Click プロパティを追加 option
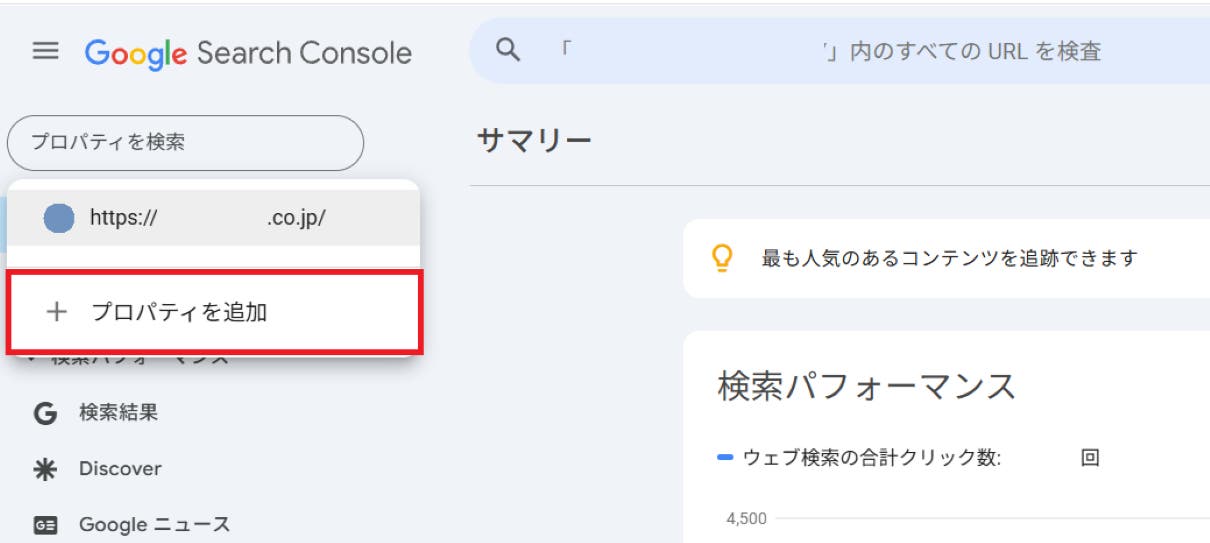Screen dimensions: 1210x543 pos(214,312)
